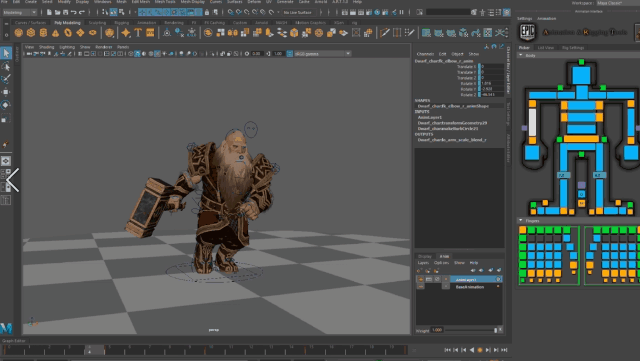This screenshot has height=361, width=640.
Task: Select the Lasso tool in toolbox
Action: (6, 66)
